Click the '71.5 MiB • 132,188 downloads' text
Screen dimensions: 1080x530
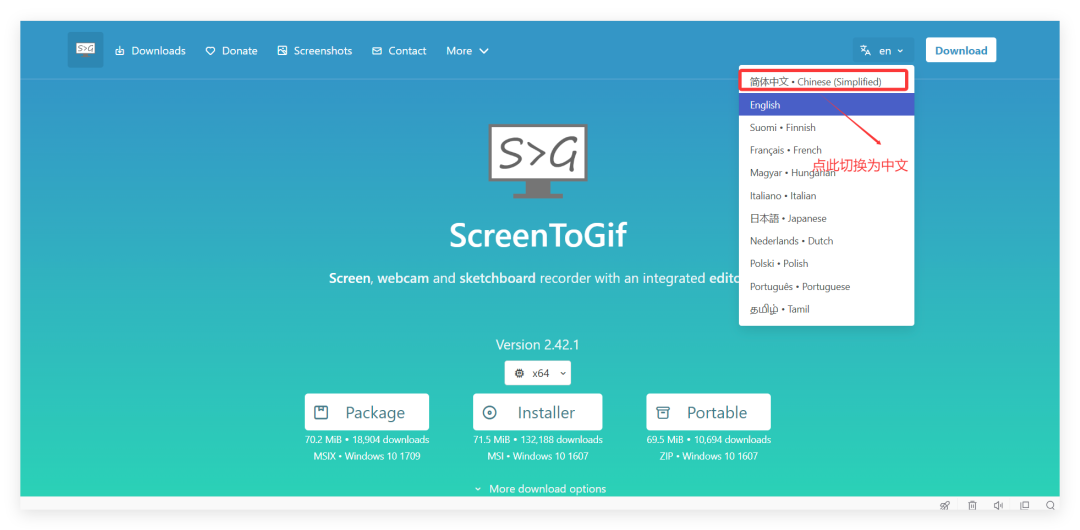[x=538, y=440]
